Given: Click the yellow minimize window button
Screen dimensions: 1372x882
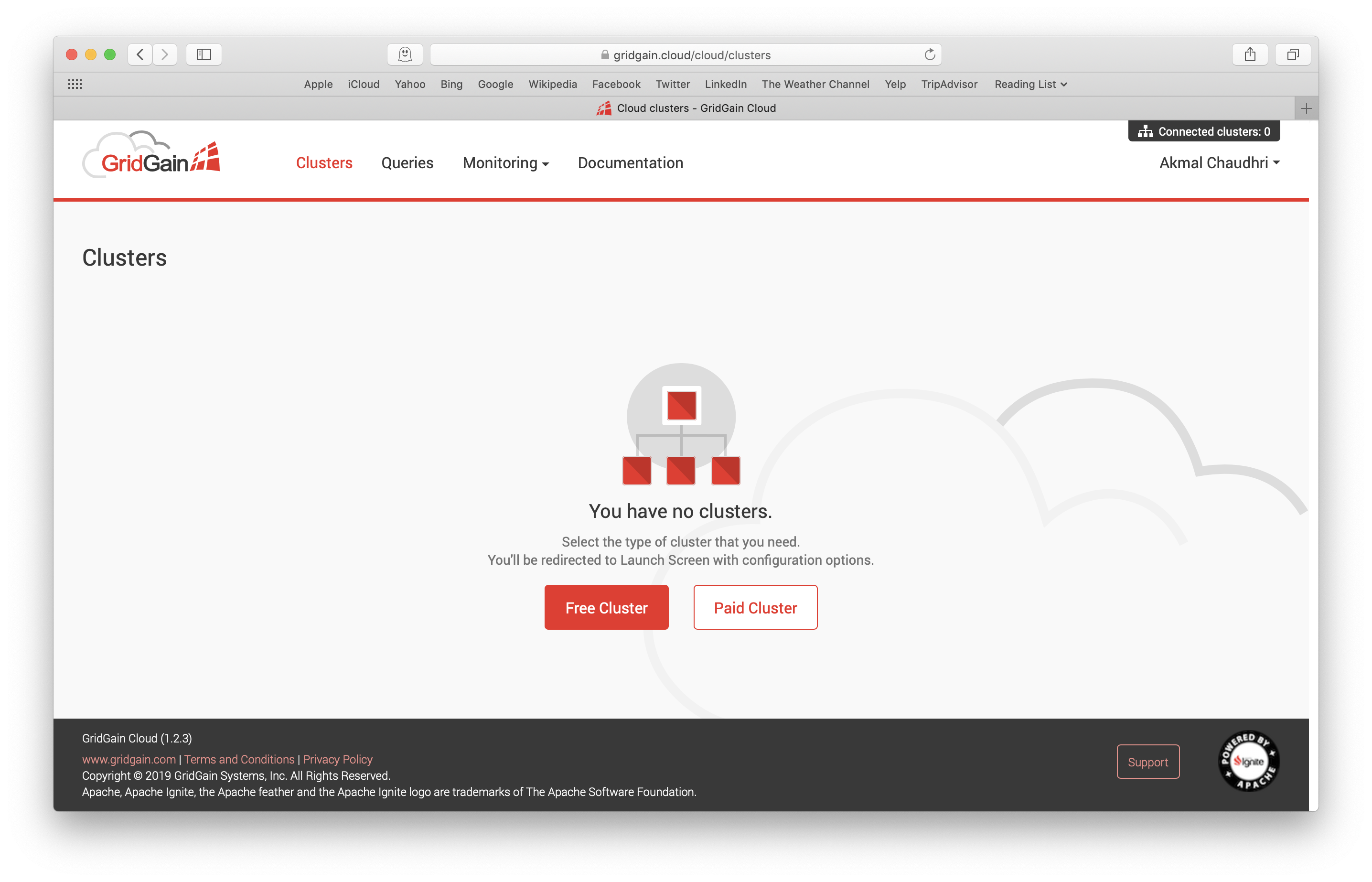Looking at the screenshot, I should [x=90, y=54].
